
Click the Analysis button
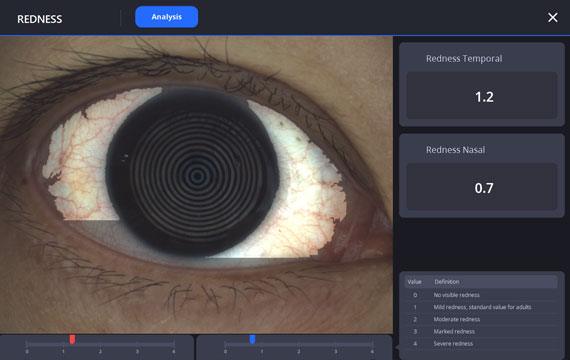(166, 17)
